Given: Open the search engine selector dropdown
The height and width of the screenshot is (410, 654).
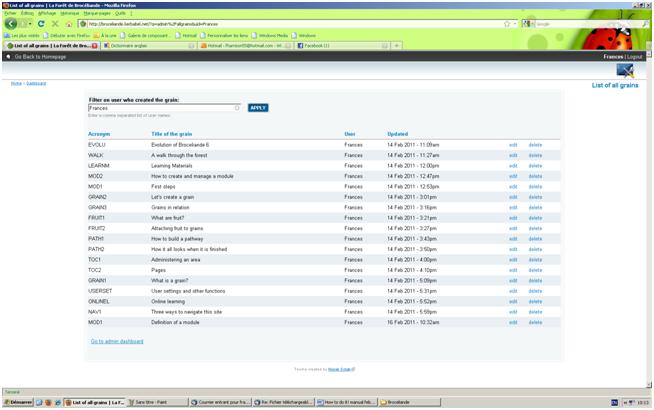Looking at the screenshot, I should click(527, 24).
